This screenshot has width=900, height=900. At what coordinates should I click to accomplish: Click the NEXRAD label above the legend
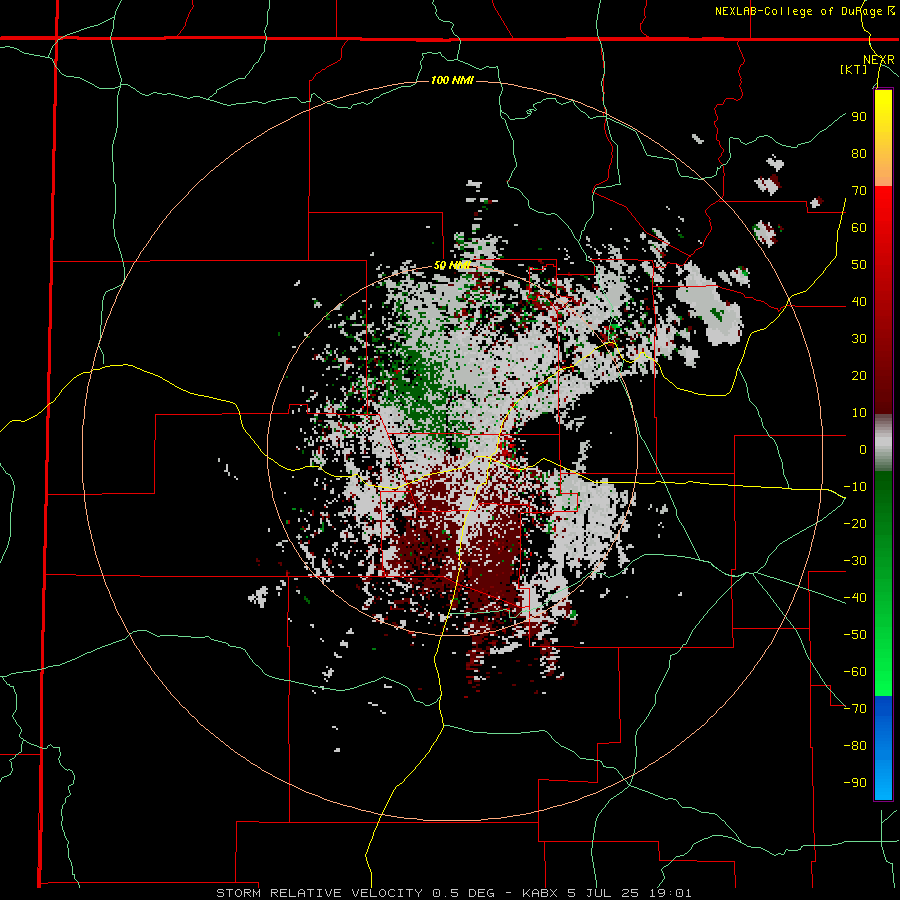pyautogui.click(x=878, y=60)
